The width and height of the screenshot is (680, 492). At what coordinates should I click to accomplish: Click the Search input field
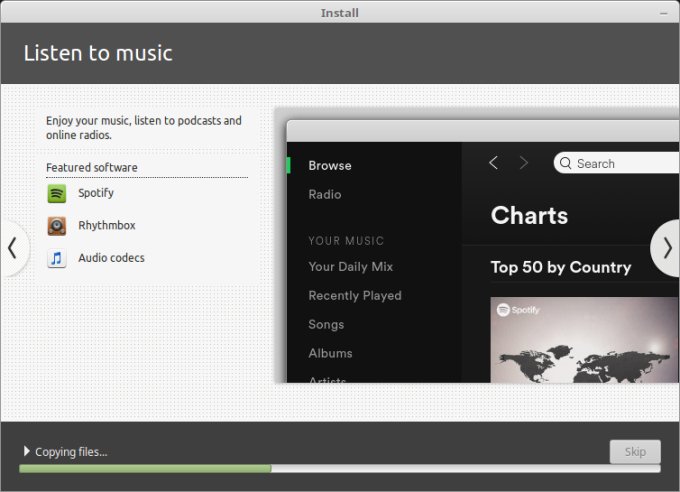tap(616, 163)
